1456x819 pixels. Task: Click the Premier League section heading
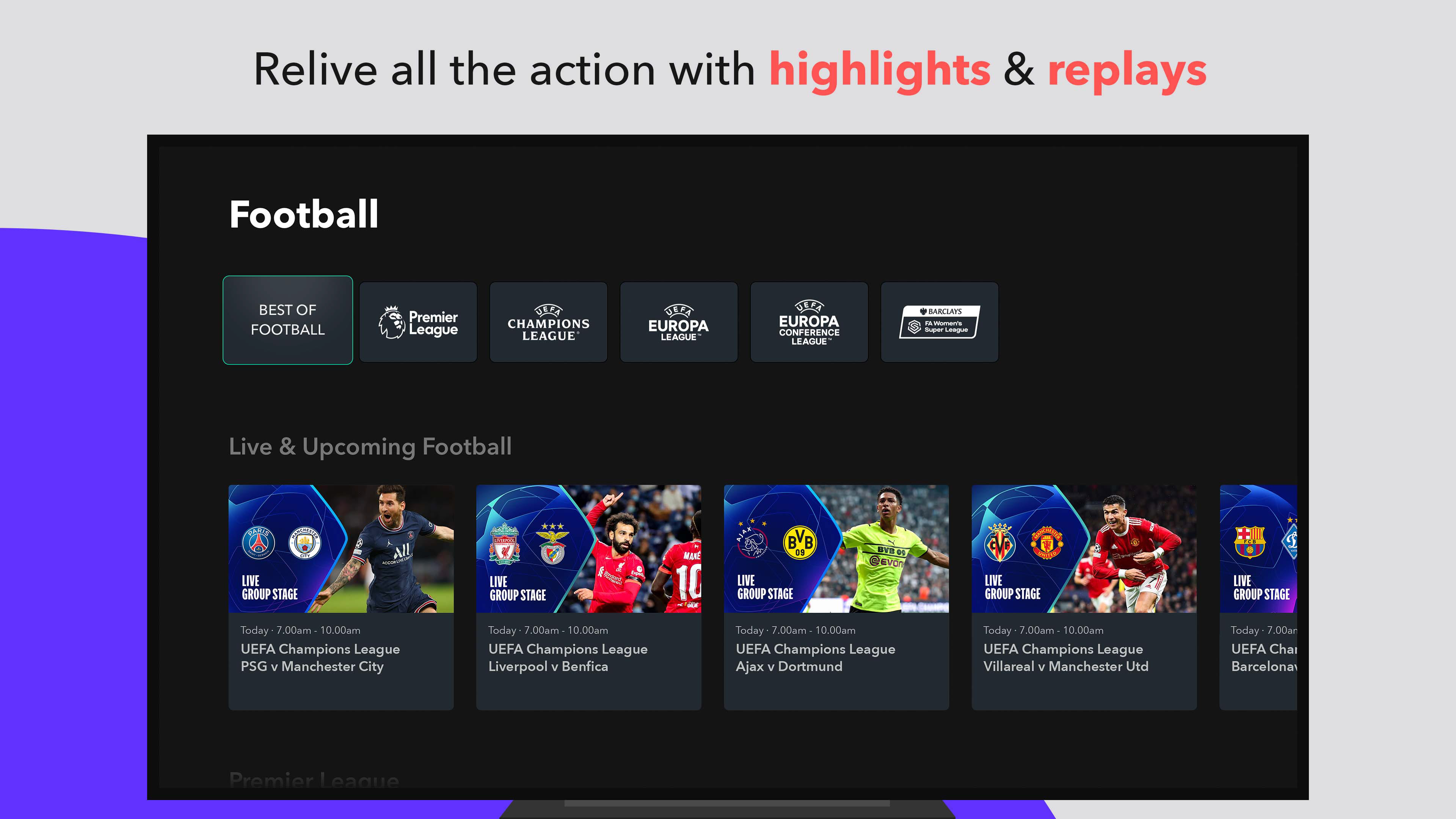[x=314, y=780]
